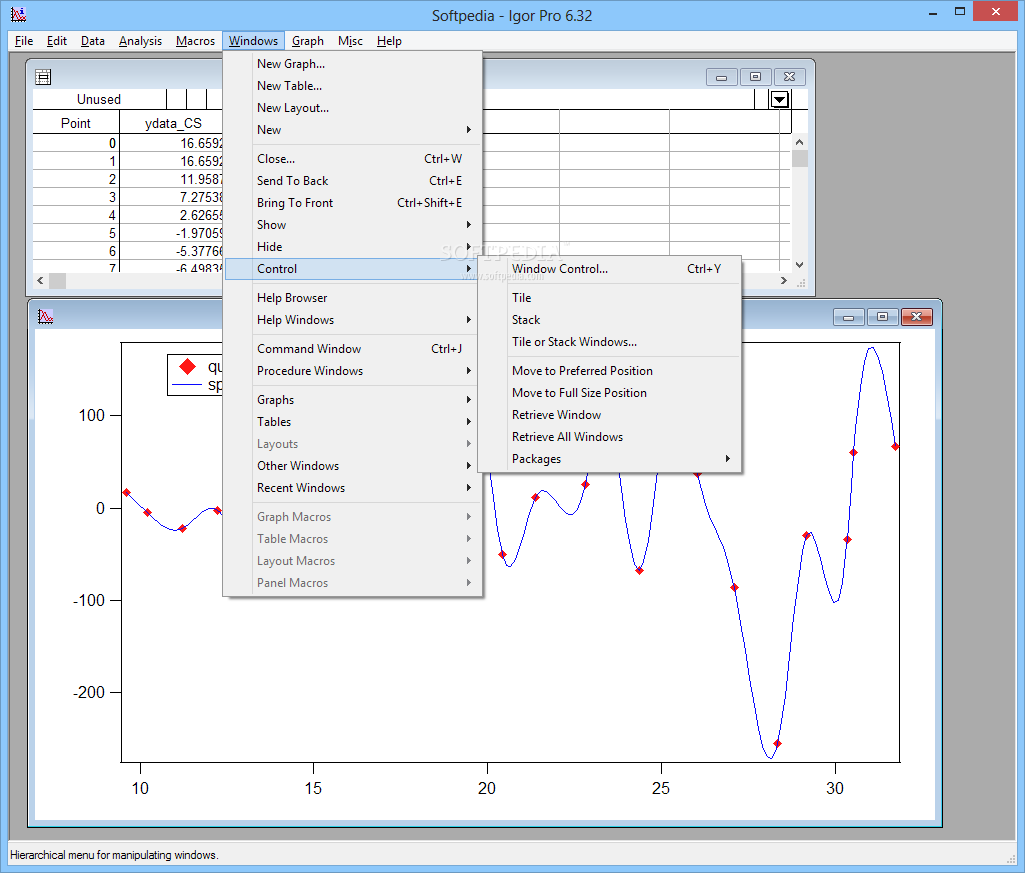Choose Retrieve Window
The height and width of the screenshot is (873, 1025).
click(610, 415)
